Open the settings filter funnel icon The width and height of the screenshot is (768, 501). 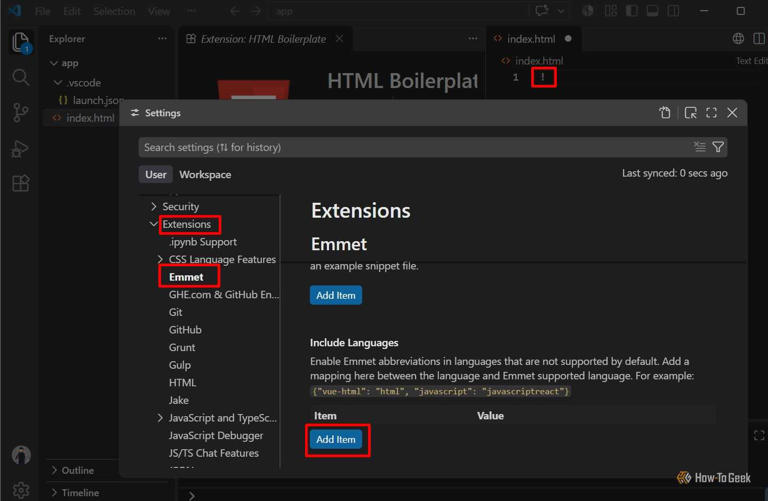click(718, 147)
